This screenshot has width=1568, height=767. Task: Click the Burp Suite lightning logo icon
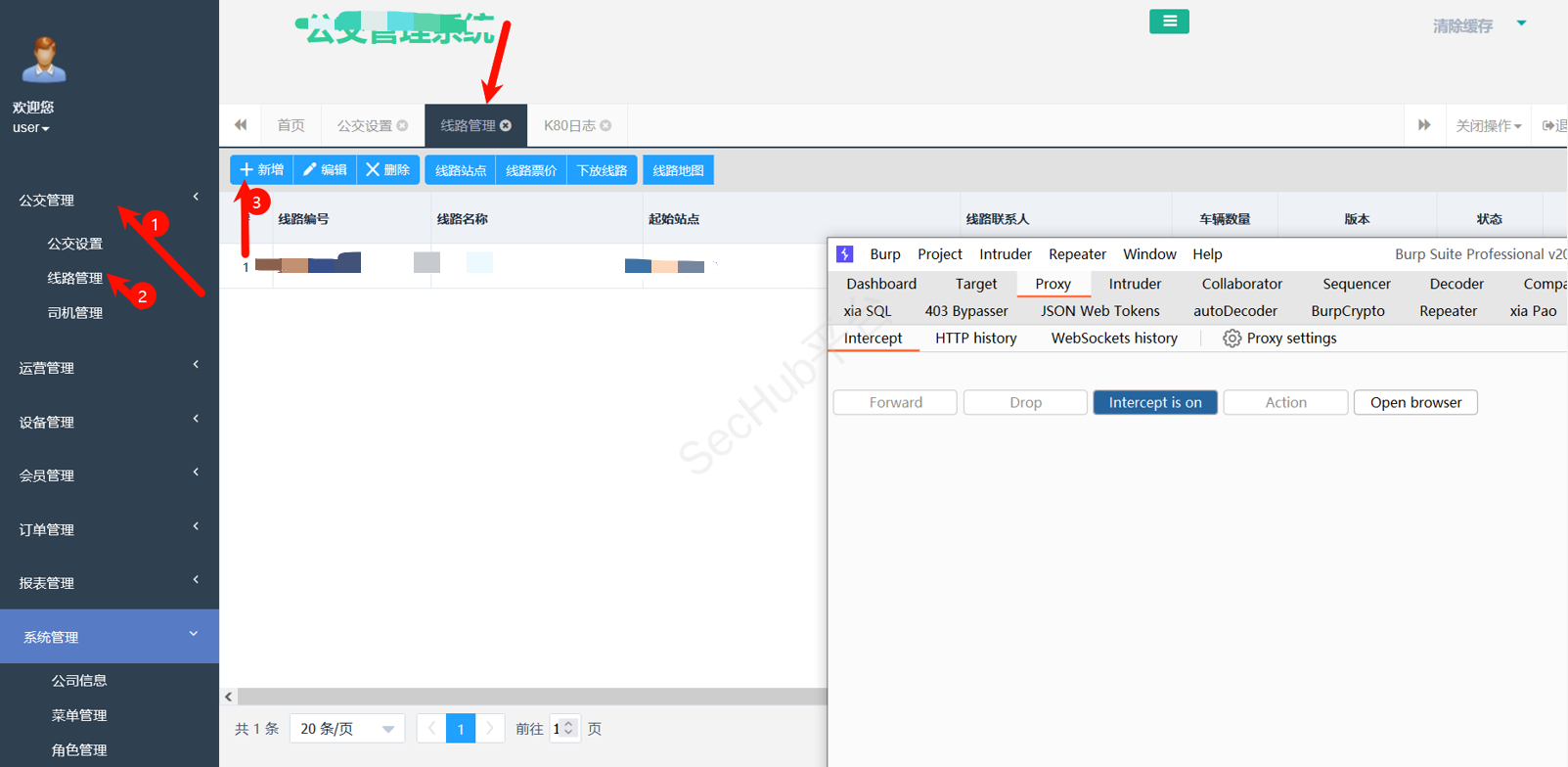coord(845,254)
